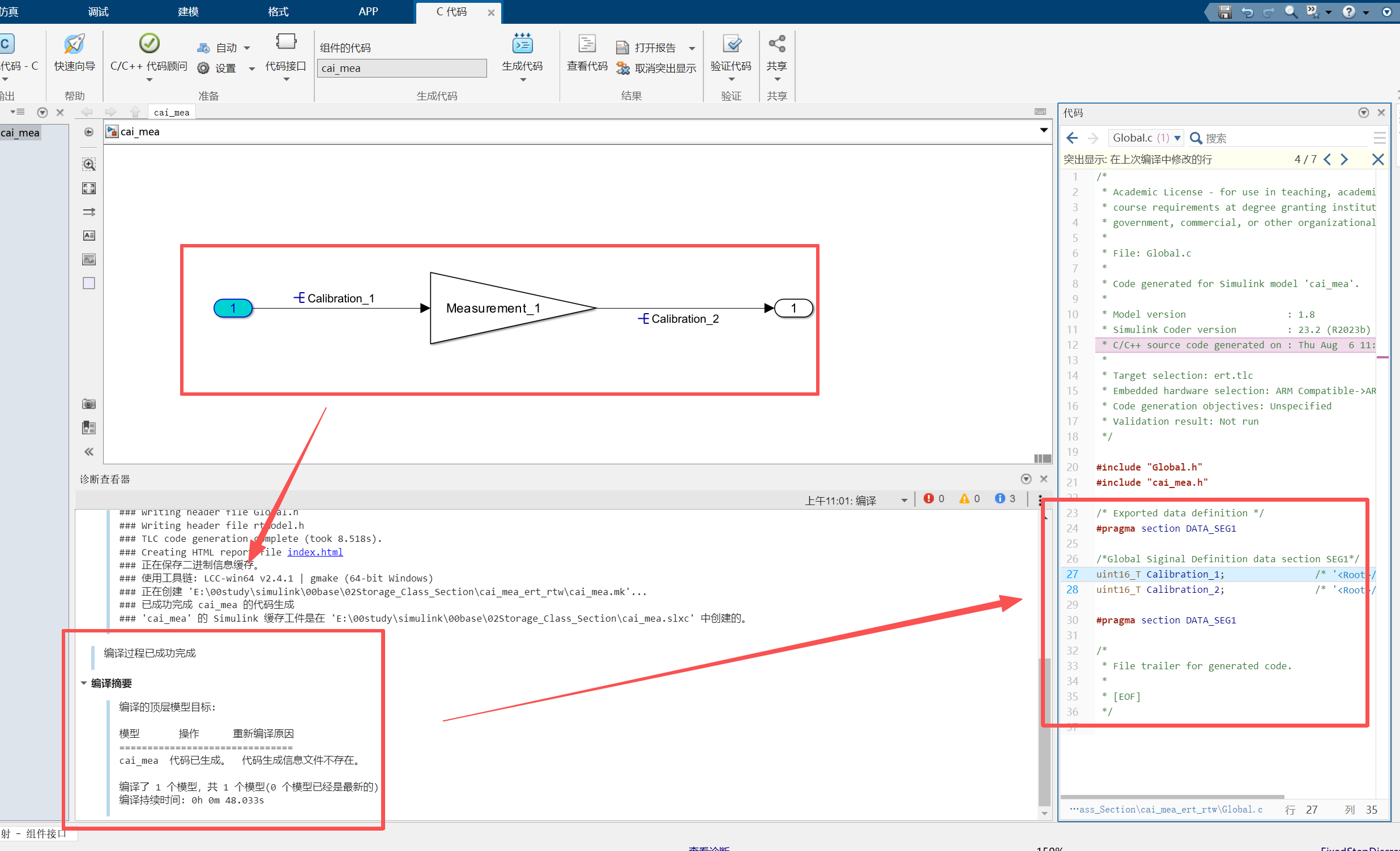Select the Global.c file dropdown
1400x851 pixels.
[1147, 138]
